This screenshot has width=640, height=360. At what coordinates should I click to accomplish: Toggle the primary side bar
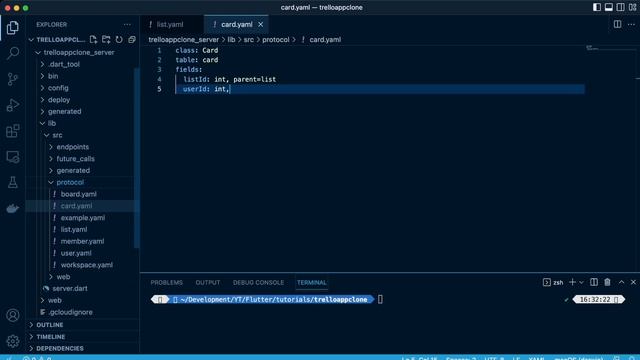pos(597,7)
